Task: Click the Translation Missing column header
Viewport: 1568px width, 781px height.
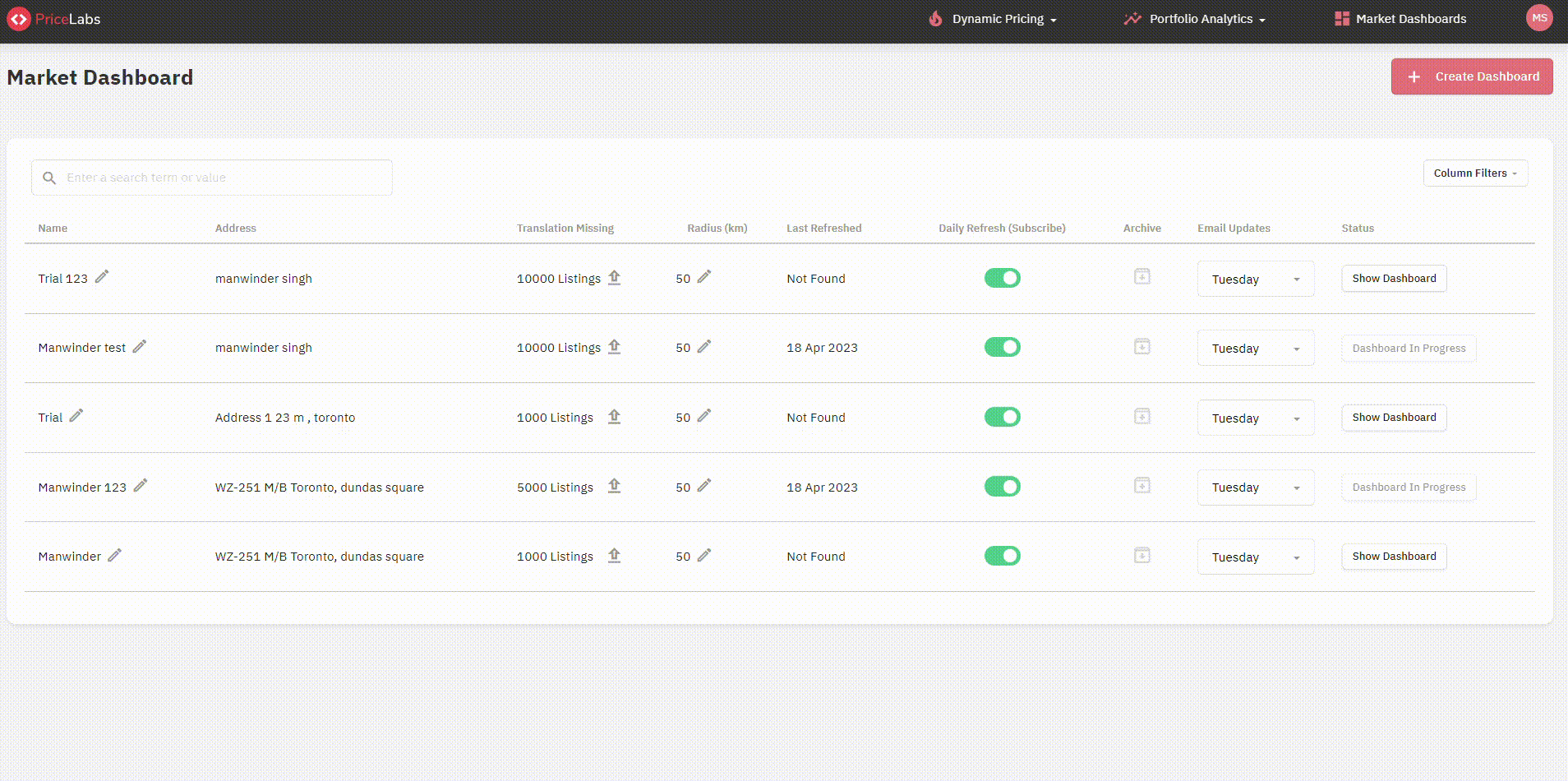Action: pyautogui.click(x=565, y=228)
